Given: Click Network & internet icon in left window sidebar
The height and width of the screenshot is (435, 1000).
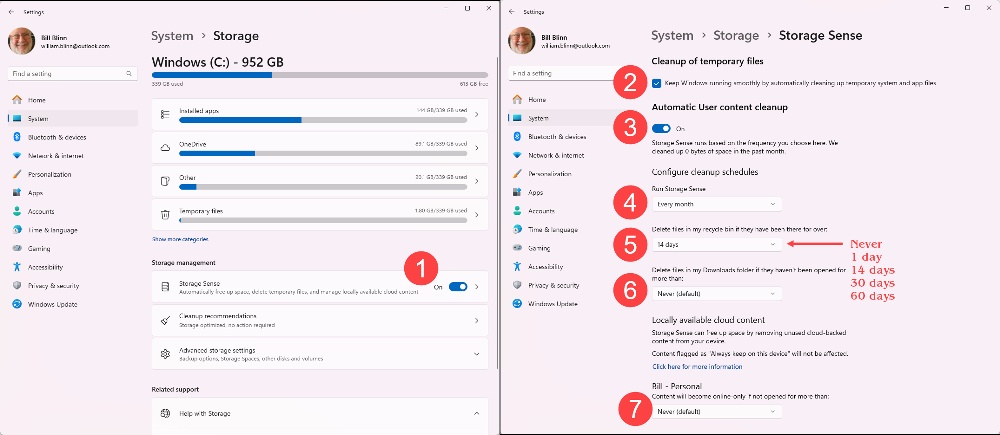Looking at the screenshot, I should pyautogui.click(x=17, y=156).
